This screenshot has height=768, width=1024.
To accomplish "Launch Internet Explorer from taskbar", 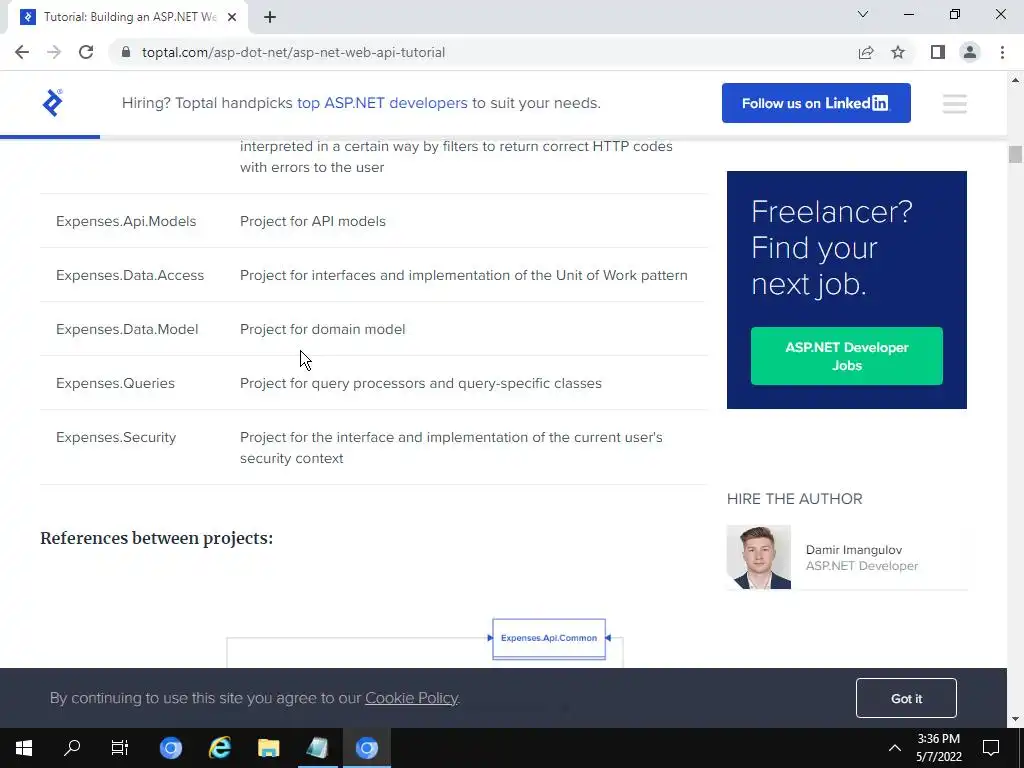I will point(220,748).
